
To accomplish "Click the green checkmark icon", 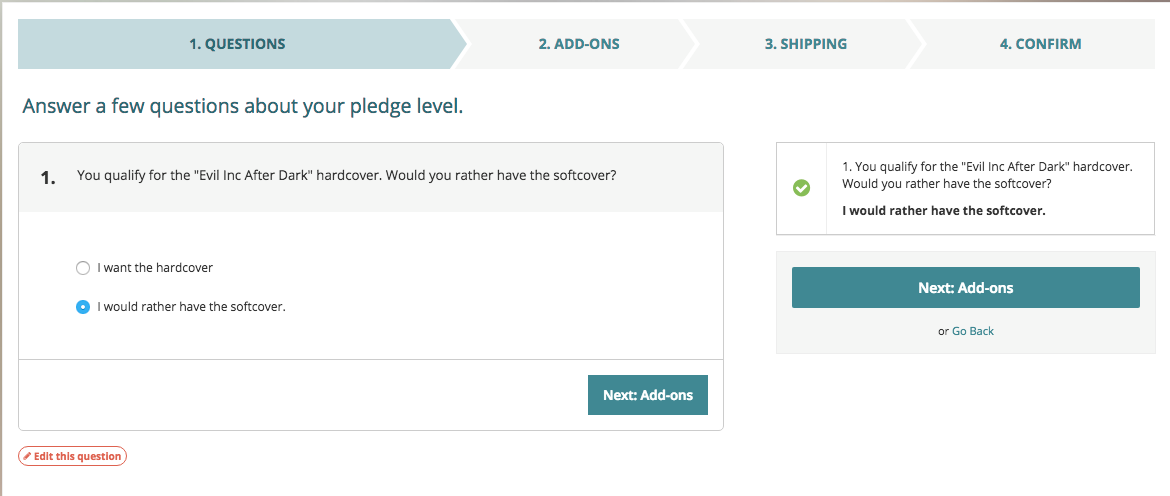I will point(801,187).
